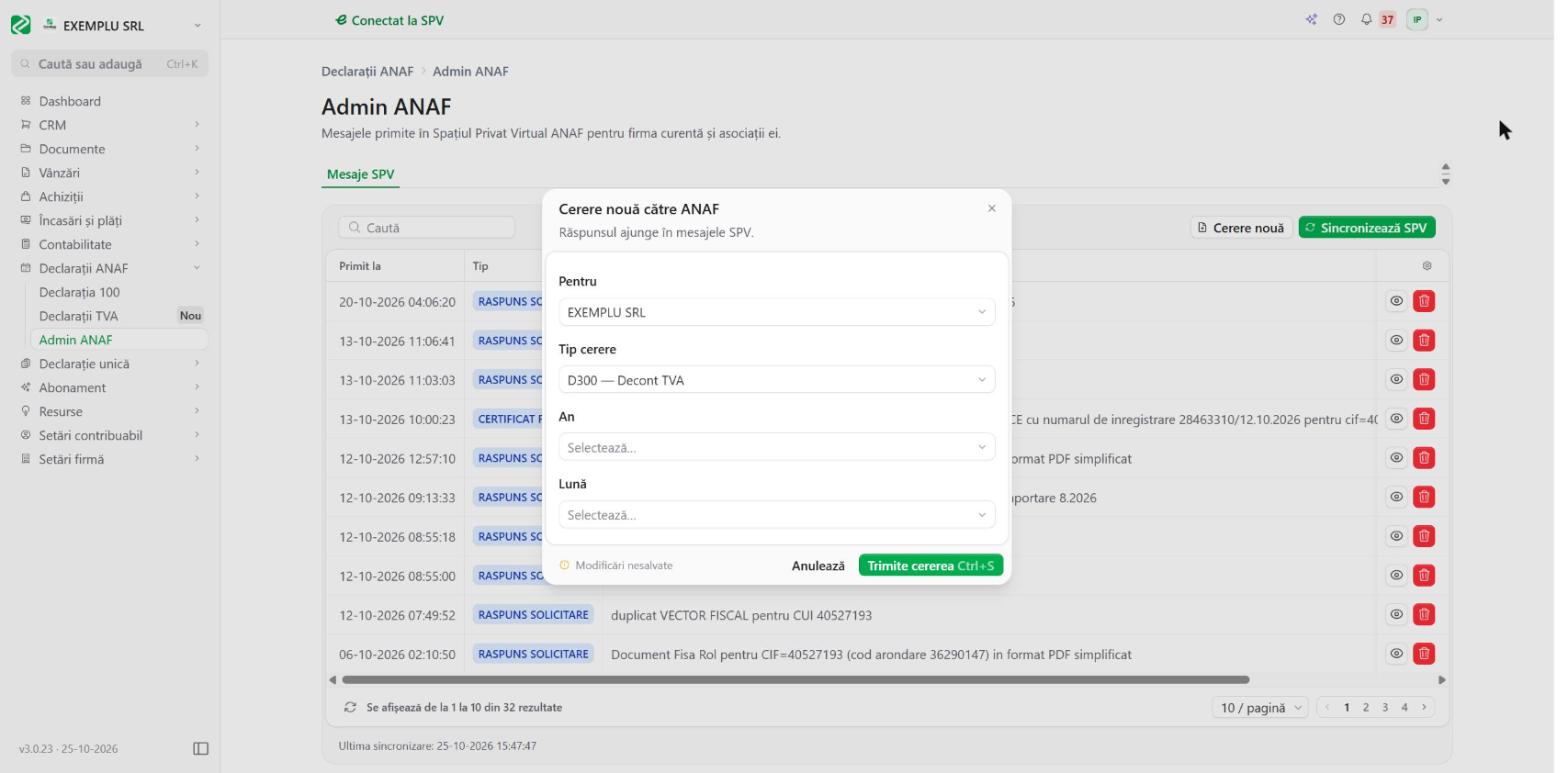The height and width of the screenshot is (773, 1568).
Task: Delete the message received 12-10-2026 12:57:10
Action: tap(1424, 458)
